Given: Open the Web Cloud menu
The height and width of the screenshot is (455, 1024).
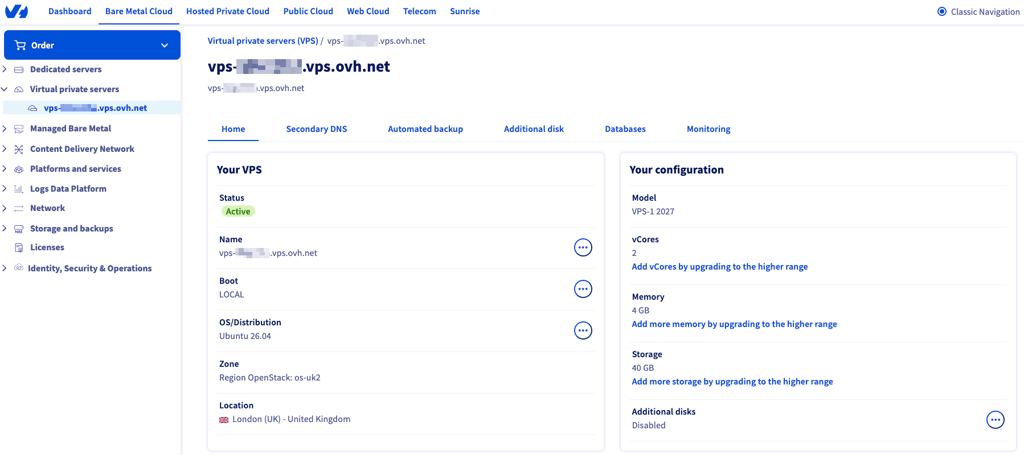Looking at the screenshot, I should coord(368,11).
